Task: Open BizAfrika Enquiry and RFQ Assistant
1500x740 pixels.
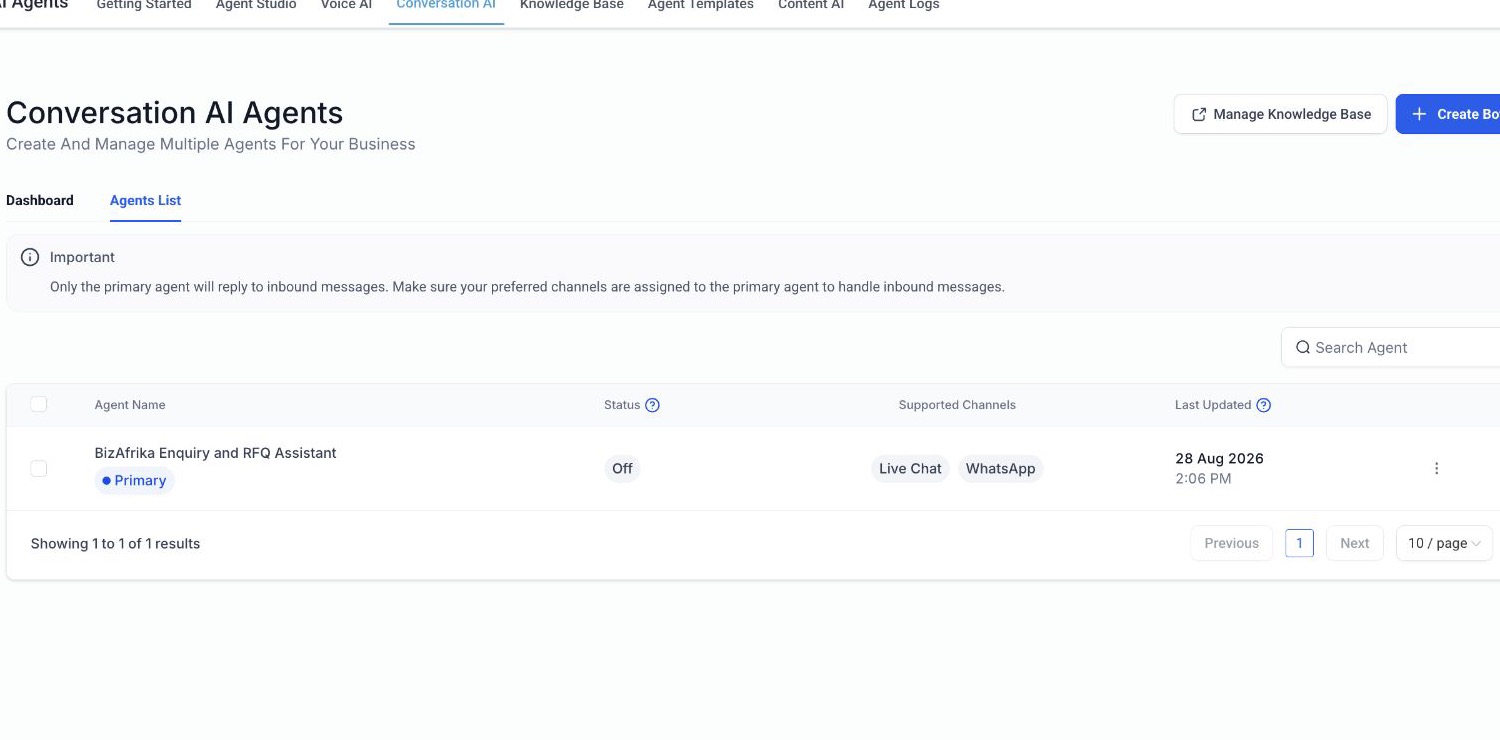Action: [x=215, y=453]
